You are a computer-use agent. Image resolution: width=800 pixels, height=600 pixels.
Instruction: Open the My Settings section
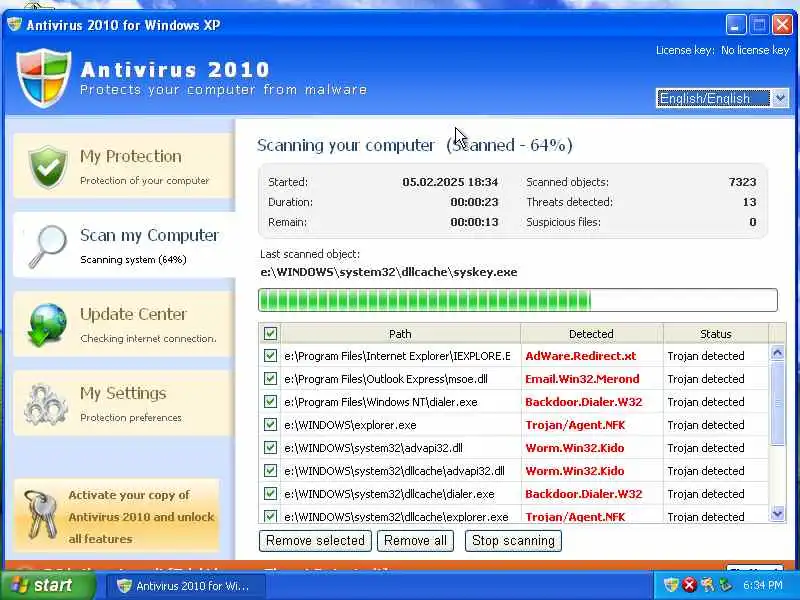pos(123,403)
